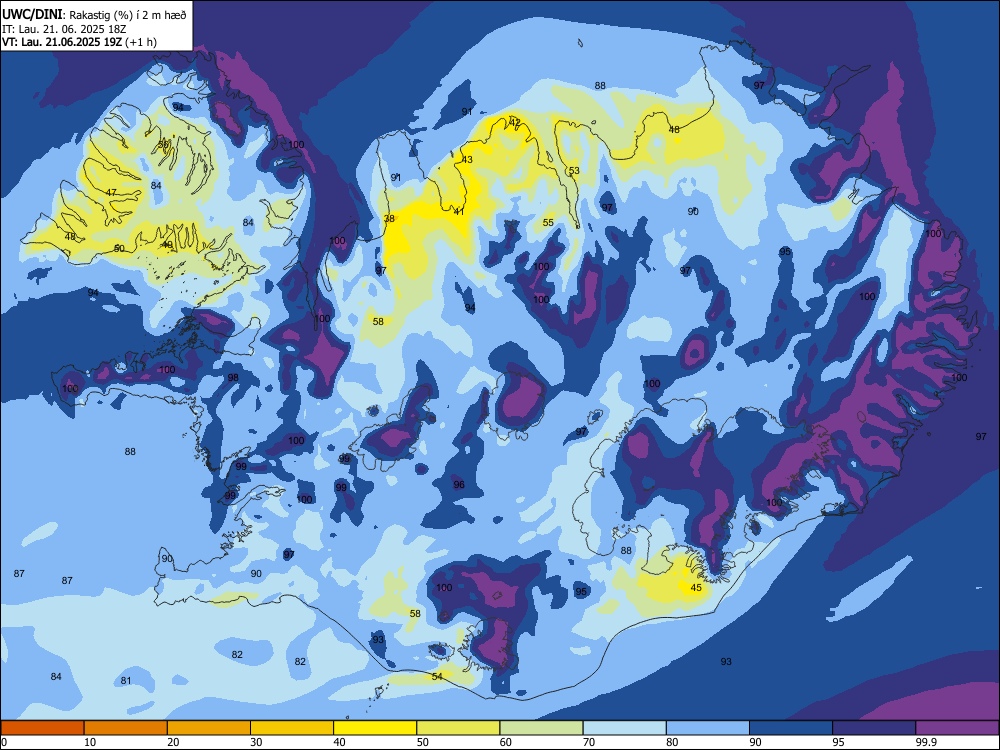
Task: Pick the pale green 60–70 legend swatch
Action: click(541, 728)
